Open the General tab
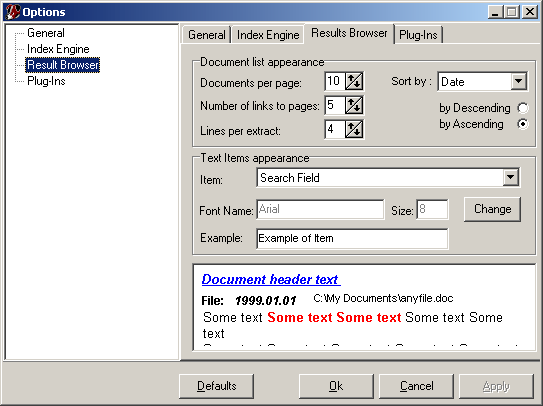Viewport: 543px width, 406px height. point(206,35)
